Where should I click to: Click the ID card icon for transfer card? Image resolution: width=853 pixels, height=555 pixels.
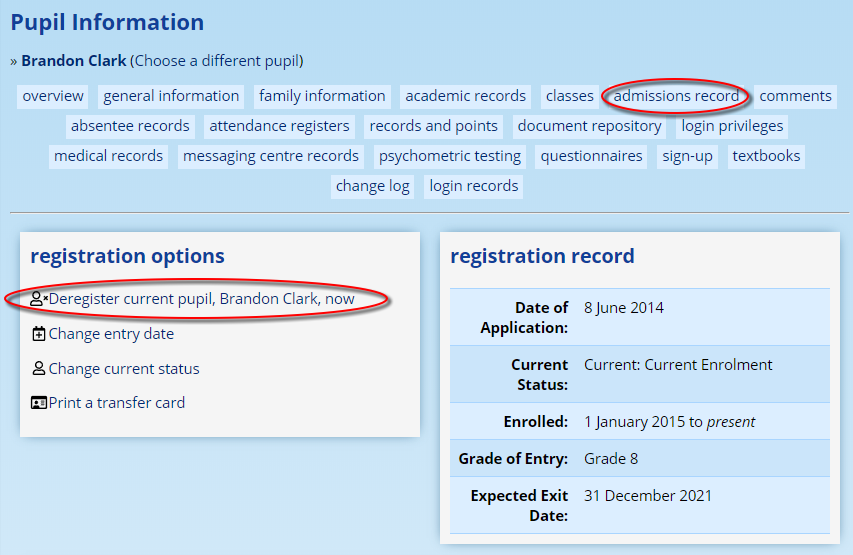[39, 403]
